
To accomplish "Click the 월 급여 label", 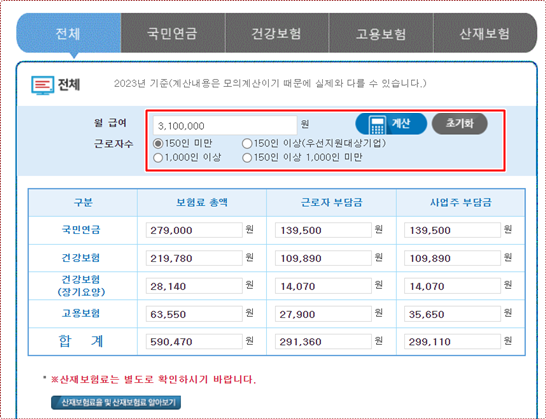I will tap(110, 123).
